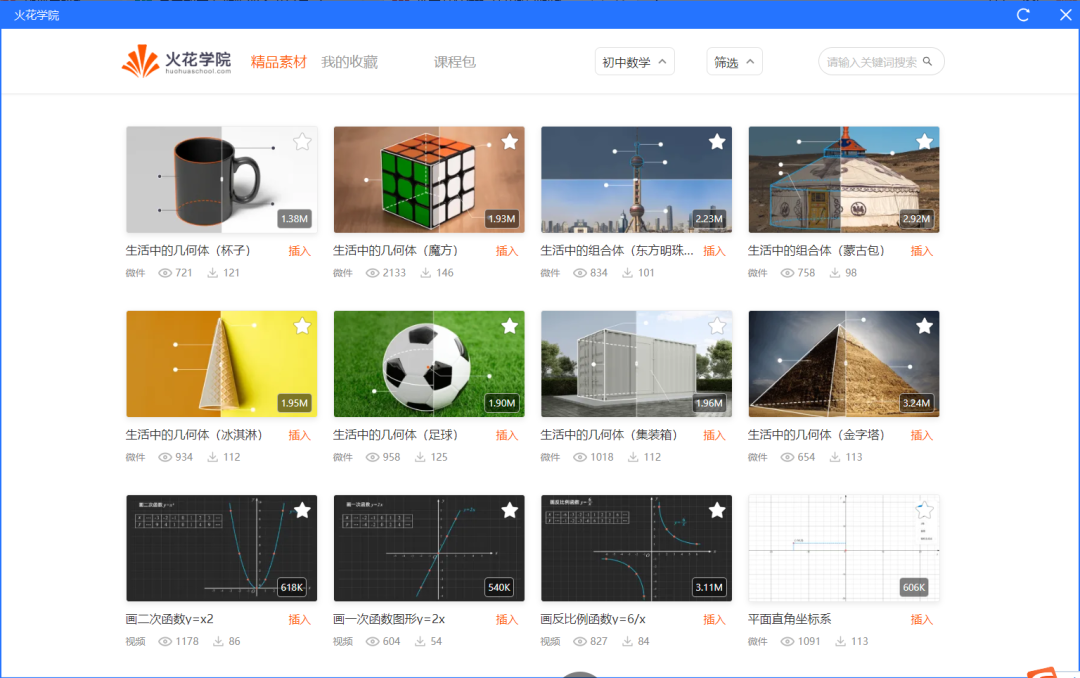Expand the 筛选 filter dropdown

point(734,62)
